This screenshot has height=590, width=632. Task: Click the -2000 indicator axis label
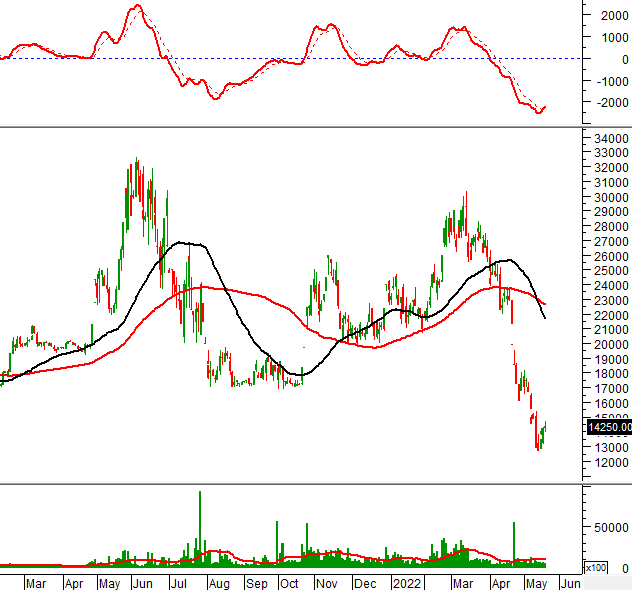tap(607, 102)
